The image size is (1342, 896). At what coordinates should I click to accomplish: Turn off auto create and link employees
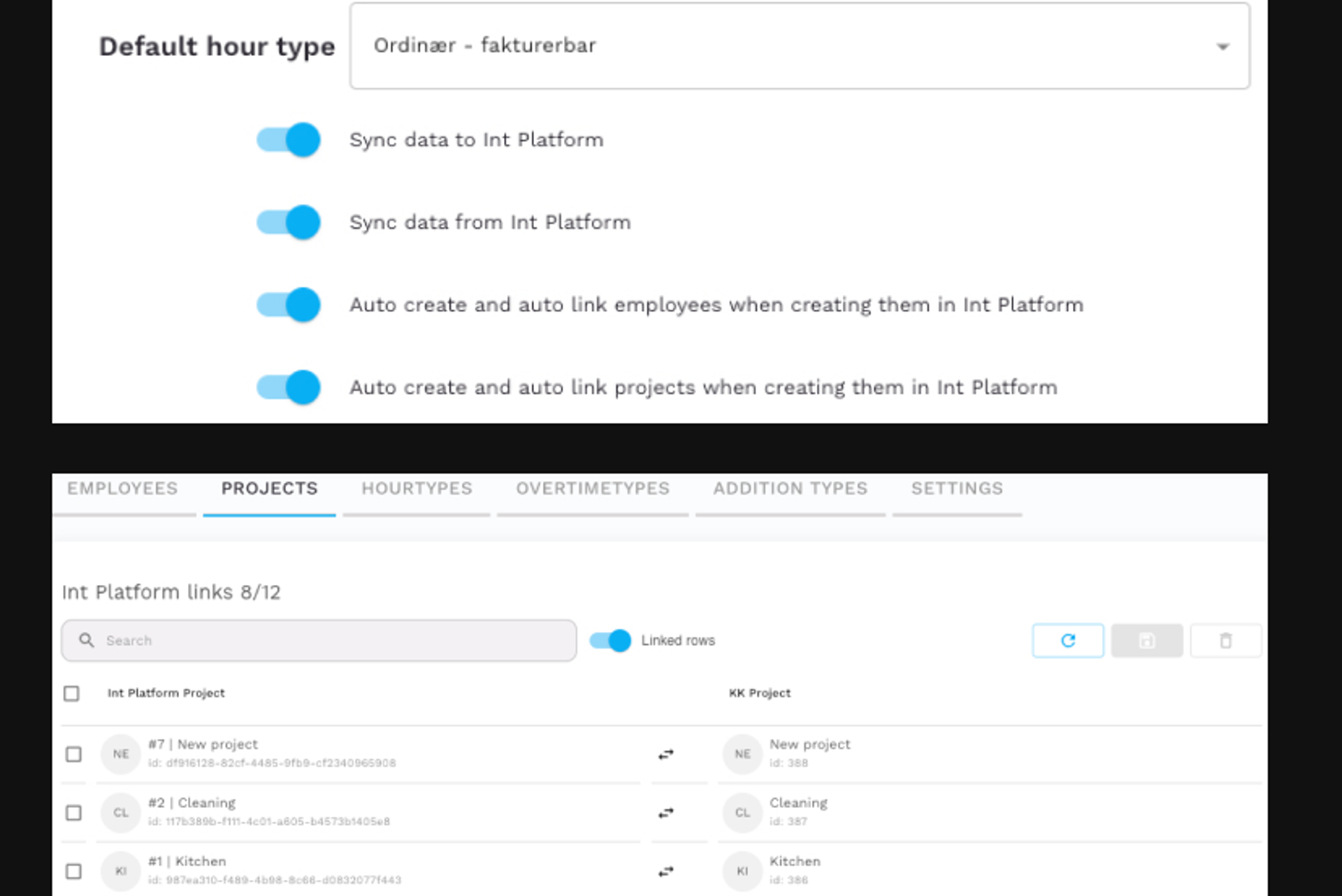289,305
